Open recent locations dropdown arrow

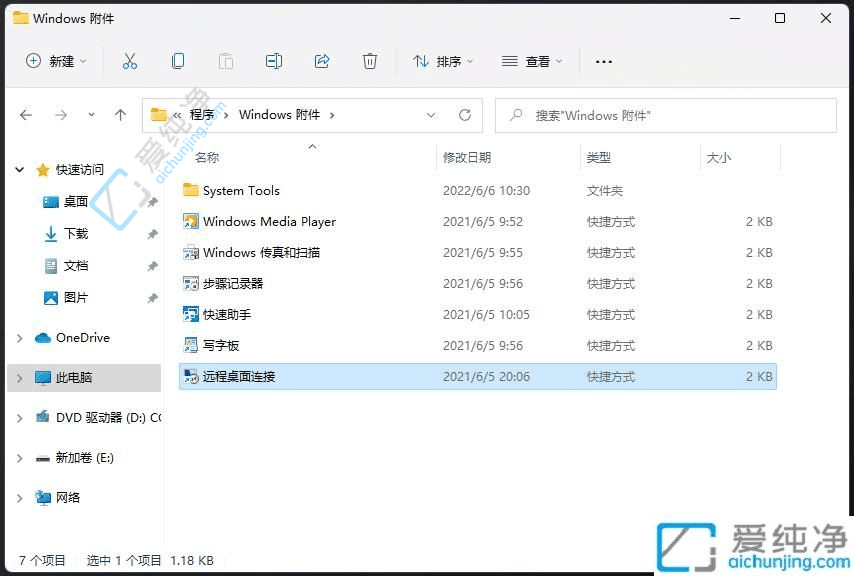click(91, 115)
